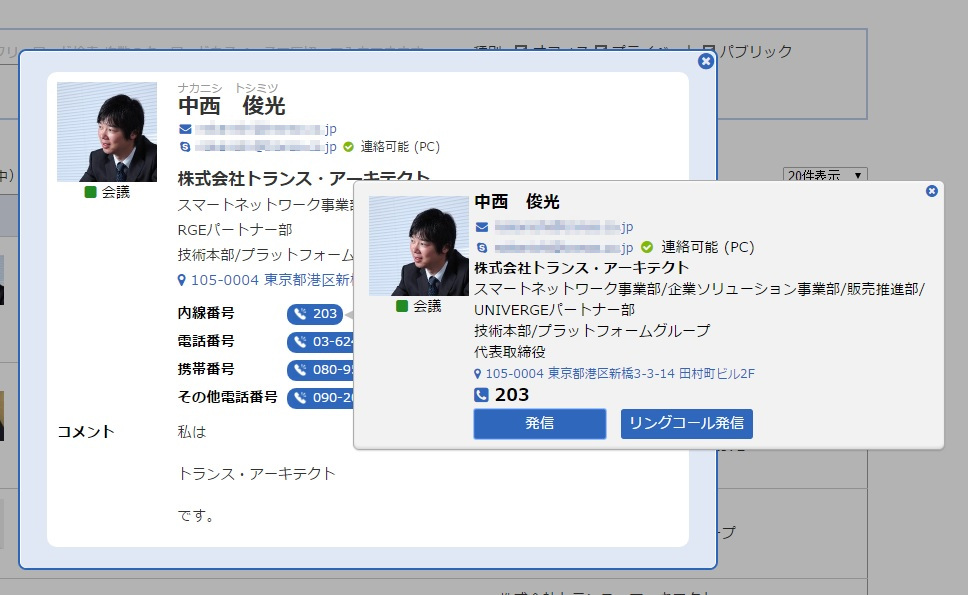Click the mail envelope icon in the call popup

(x=482, y=227)
